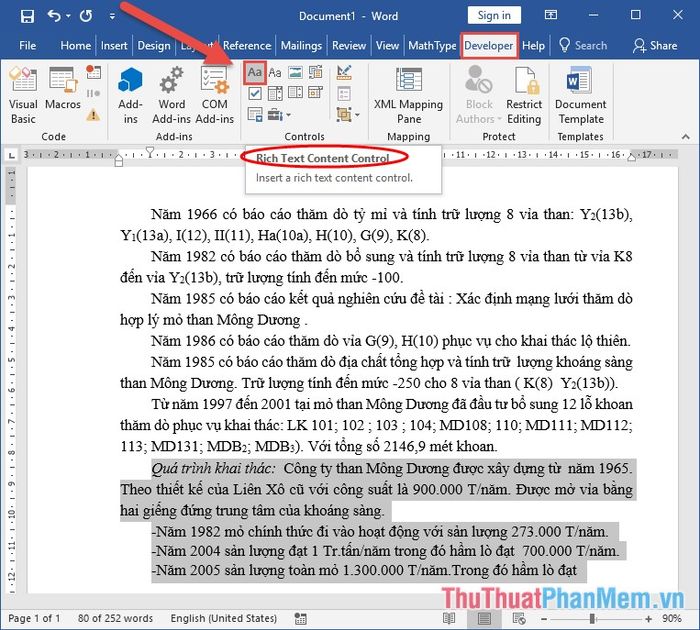The height and width of the screenshot is (630, 700).
Task: Open the Mailings tab
Action: click(x=301, y=46)
